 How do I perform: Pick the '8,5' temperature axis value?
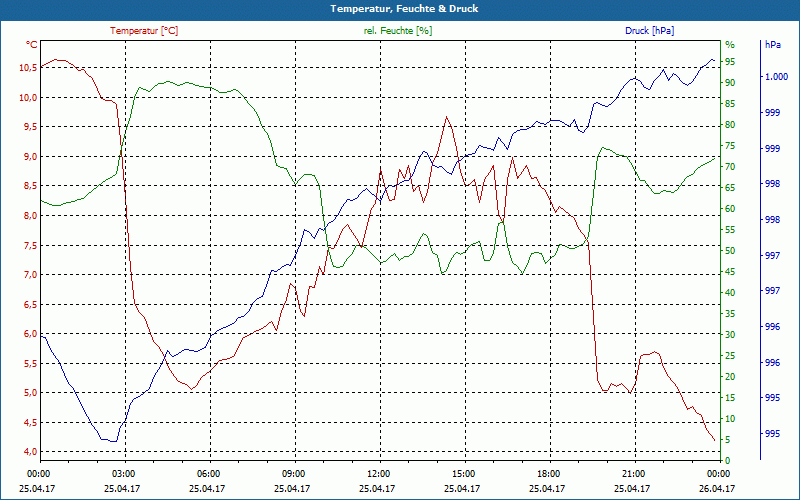pos(31,186)
